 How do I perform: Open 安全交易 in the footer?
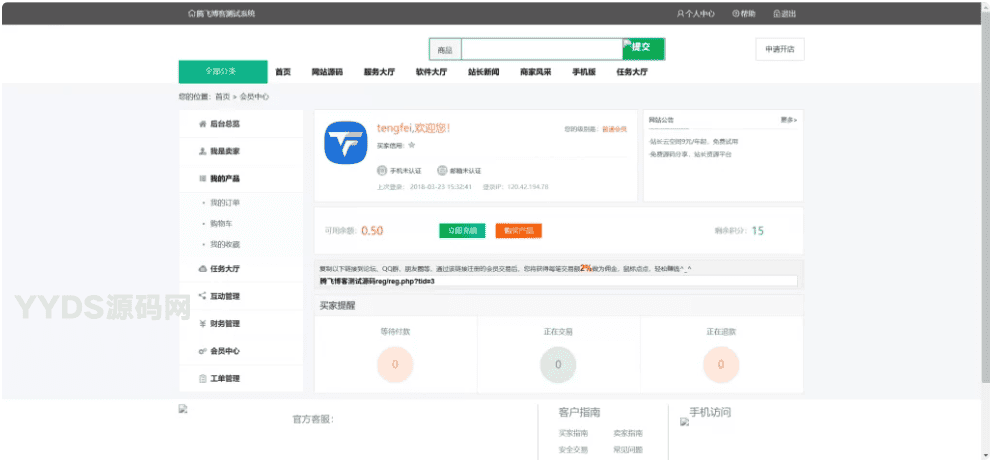(x=573, y=450)
